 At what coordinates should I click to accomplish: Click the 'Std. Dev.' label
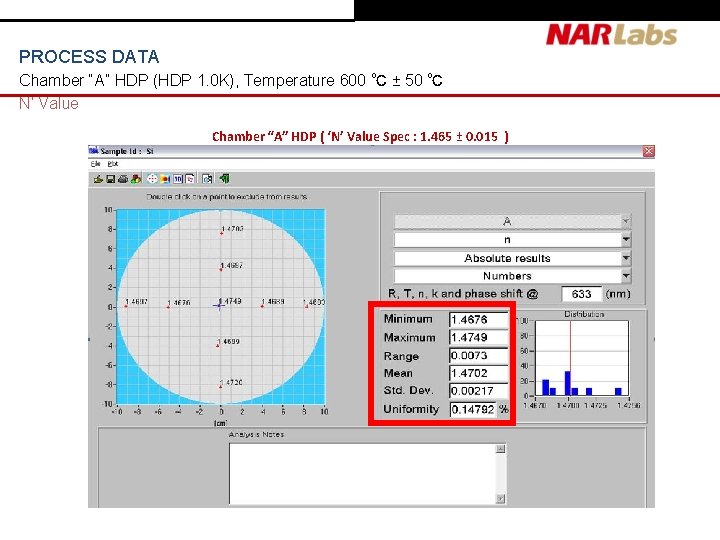[x=409, y=391]
